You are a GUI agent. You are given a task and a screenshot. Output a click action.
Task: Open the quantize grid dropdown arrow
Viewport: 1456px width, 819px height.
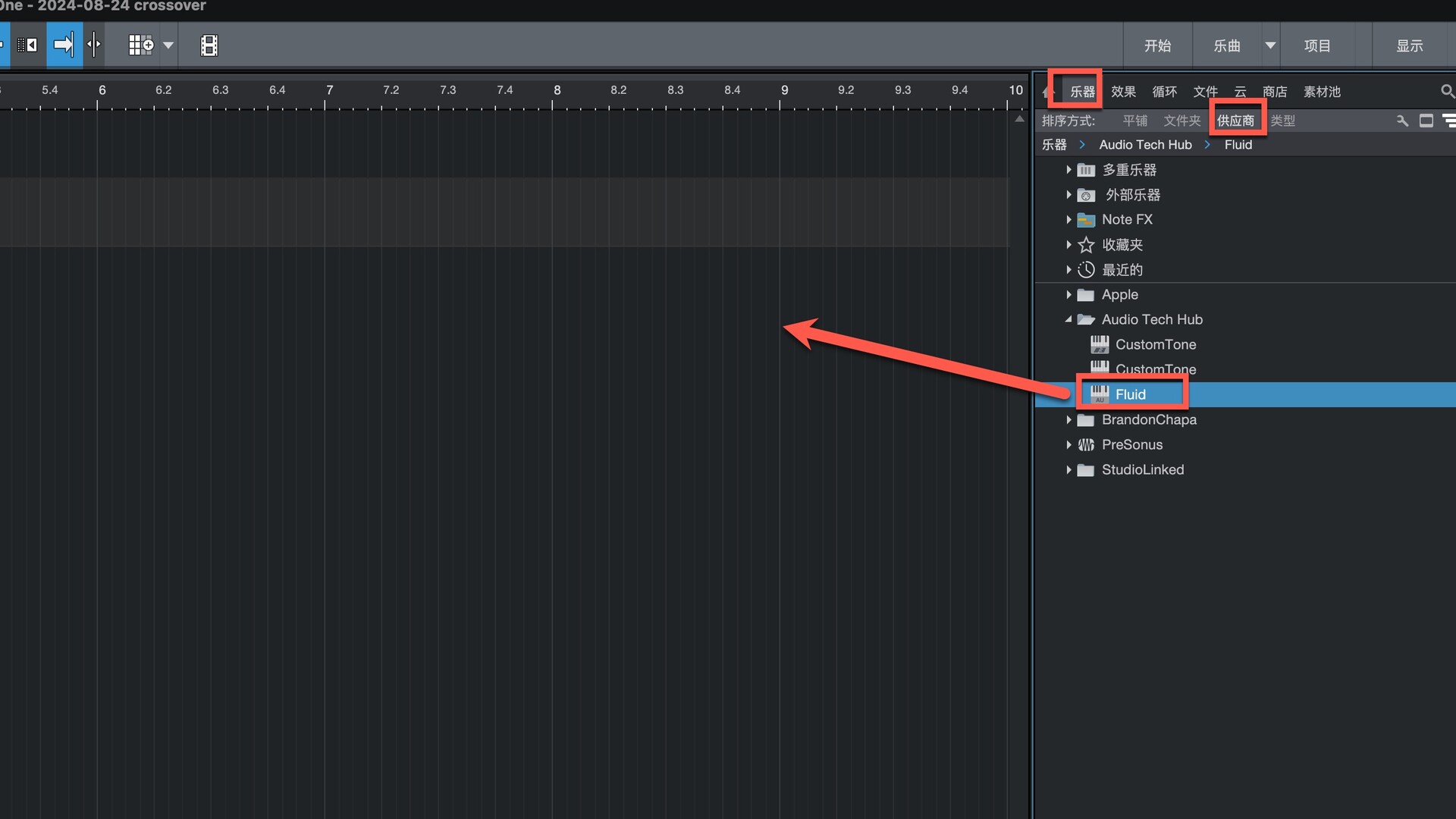[168, 45]
